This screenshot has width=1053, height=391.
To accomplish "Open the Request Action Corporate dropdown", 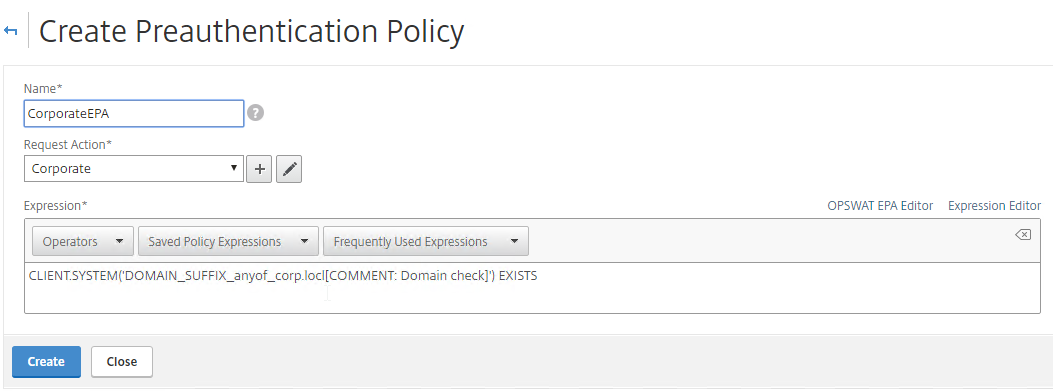I will click(x=134, y=169).
